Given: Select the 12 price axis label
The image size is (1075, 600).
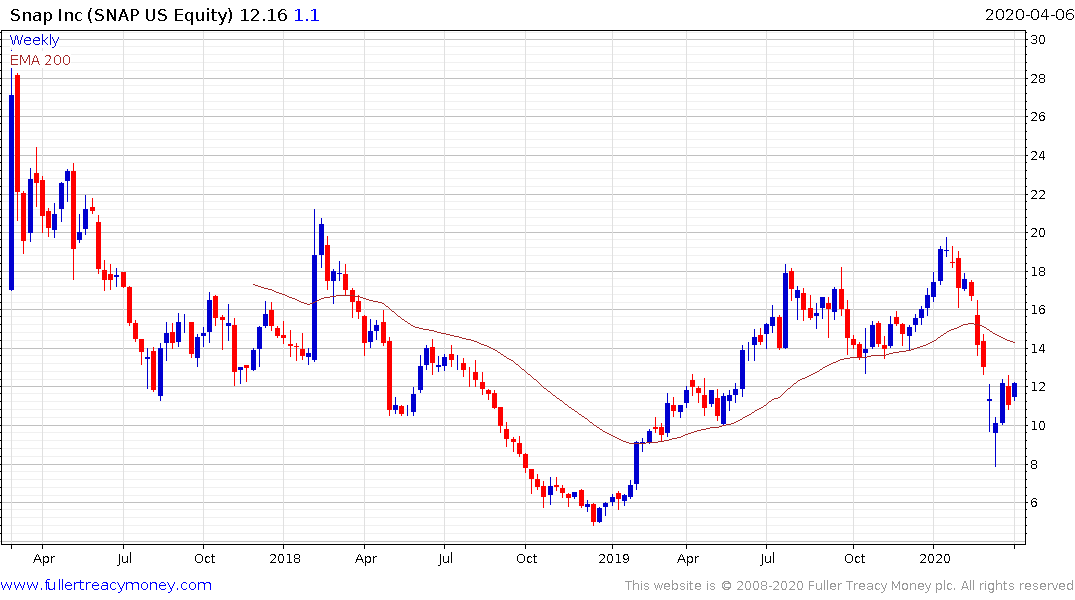Looking at the screenshot, I should [x=1038, y=387].
